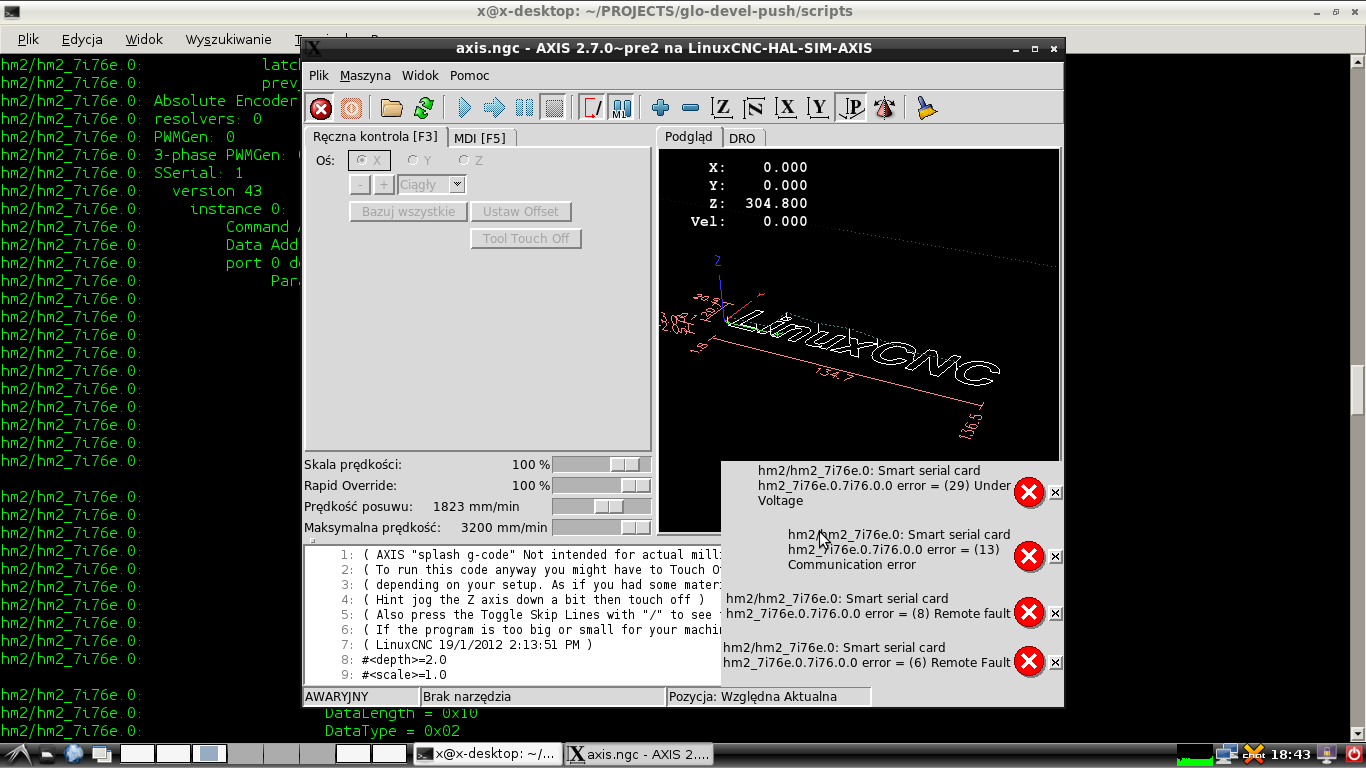Switch to the DRO tab

point(741,138)
